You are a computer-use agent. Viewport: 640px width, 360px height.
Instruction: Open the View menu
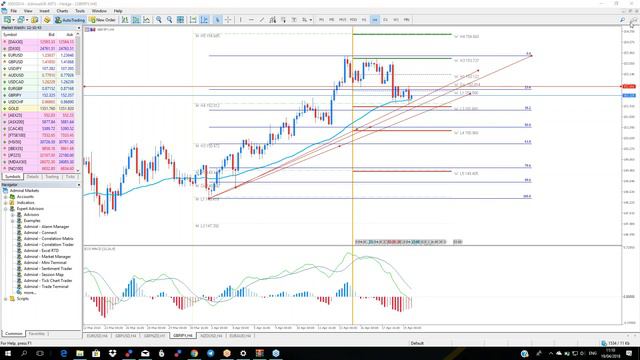click(28, 11)
